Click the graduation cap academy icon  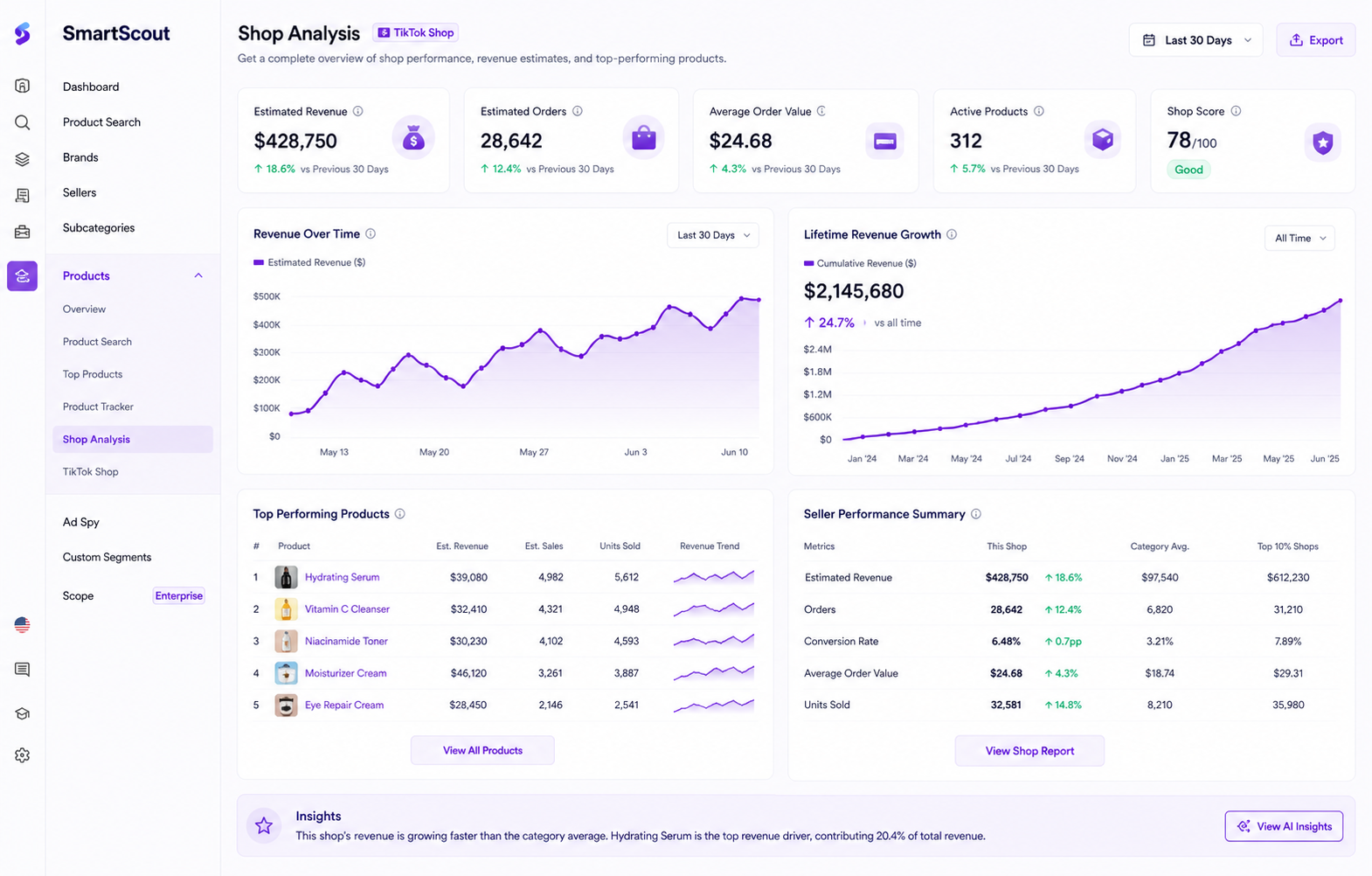coord(23,713)
